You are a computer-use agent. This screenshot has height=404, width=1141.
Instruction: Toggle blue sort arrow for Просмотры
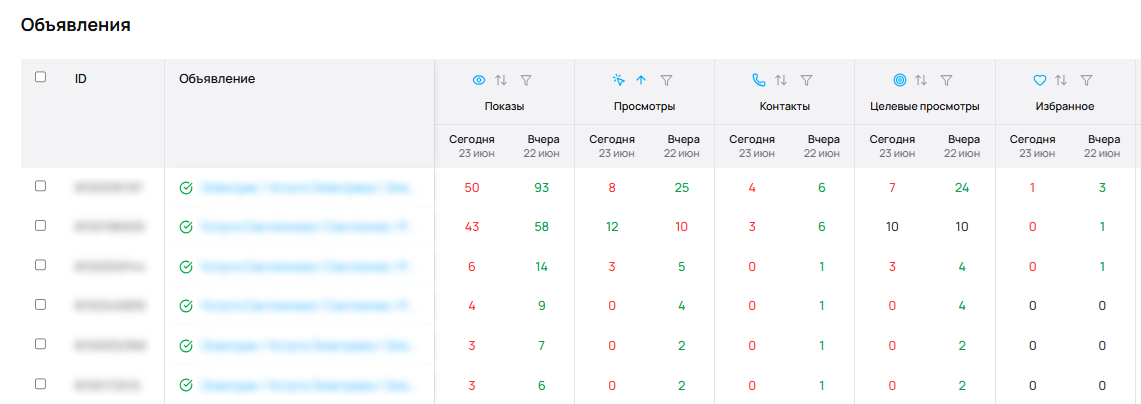click(641, 80)
